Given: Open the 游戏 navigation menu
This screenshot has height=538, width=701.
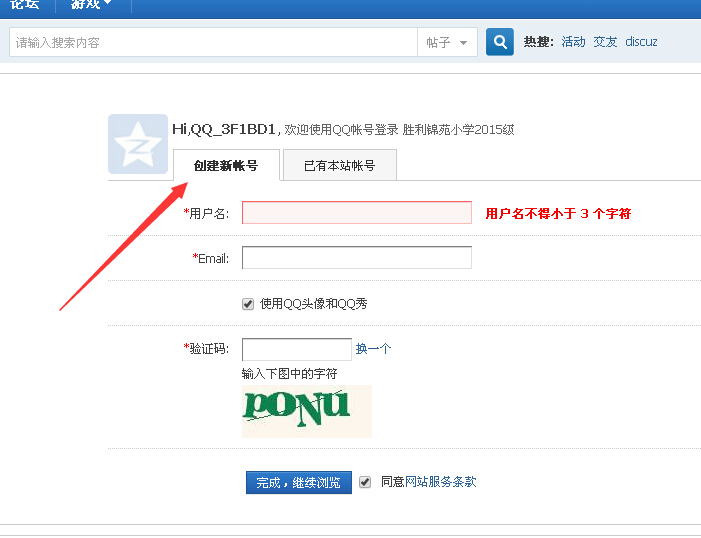Looking at the screenshot, I should point(92,4).
